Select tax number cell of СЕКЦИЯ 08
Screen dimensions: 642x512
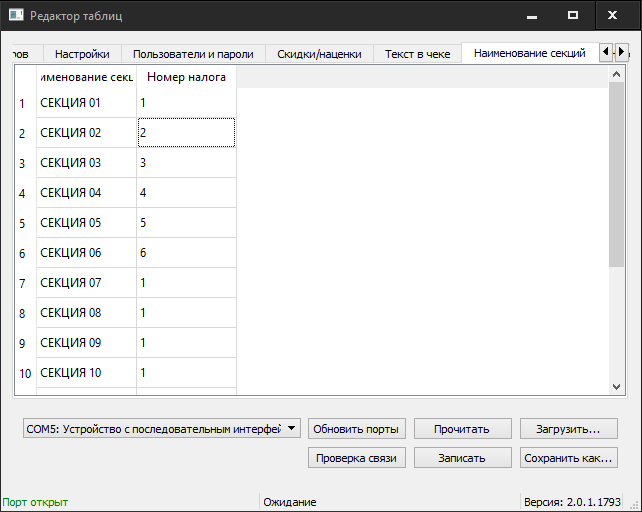tap(186, 313)
